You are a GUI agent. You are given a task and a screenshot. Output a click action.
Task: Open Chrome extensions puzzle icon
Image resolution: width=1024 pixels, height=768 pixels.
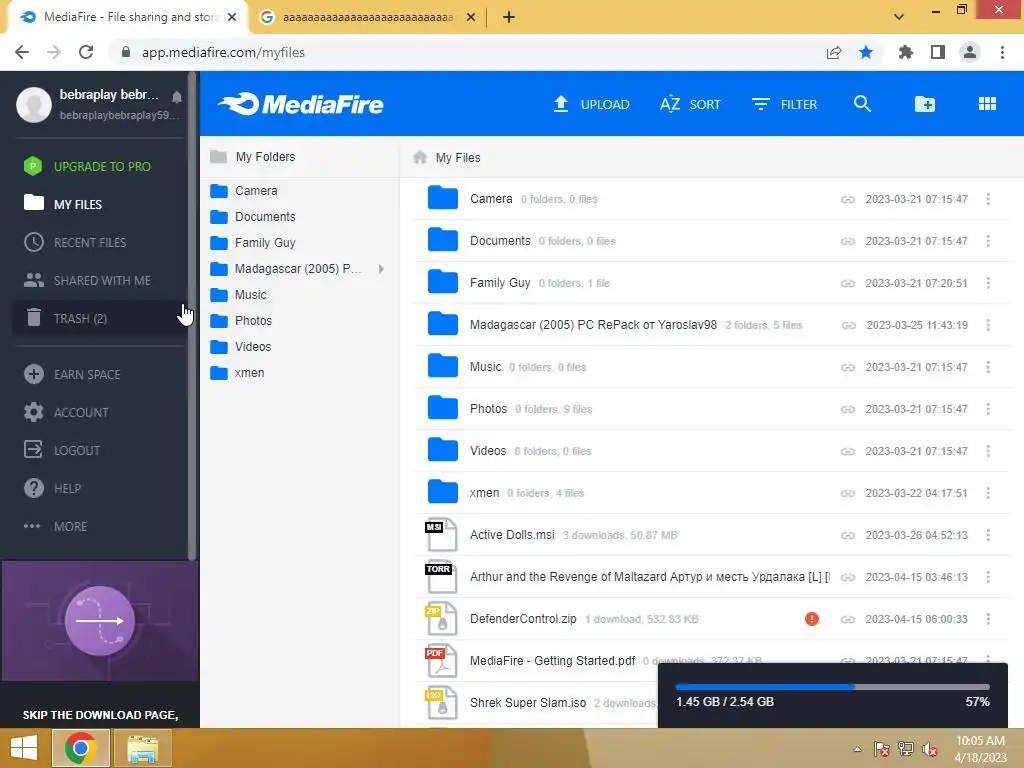[906, 52]
